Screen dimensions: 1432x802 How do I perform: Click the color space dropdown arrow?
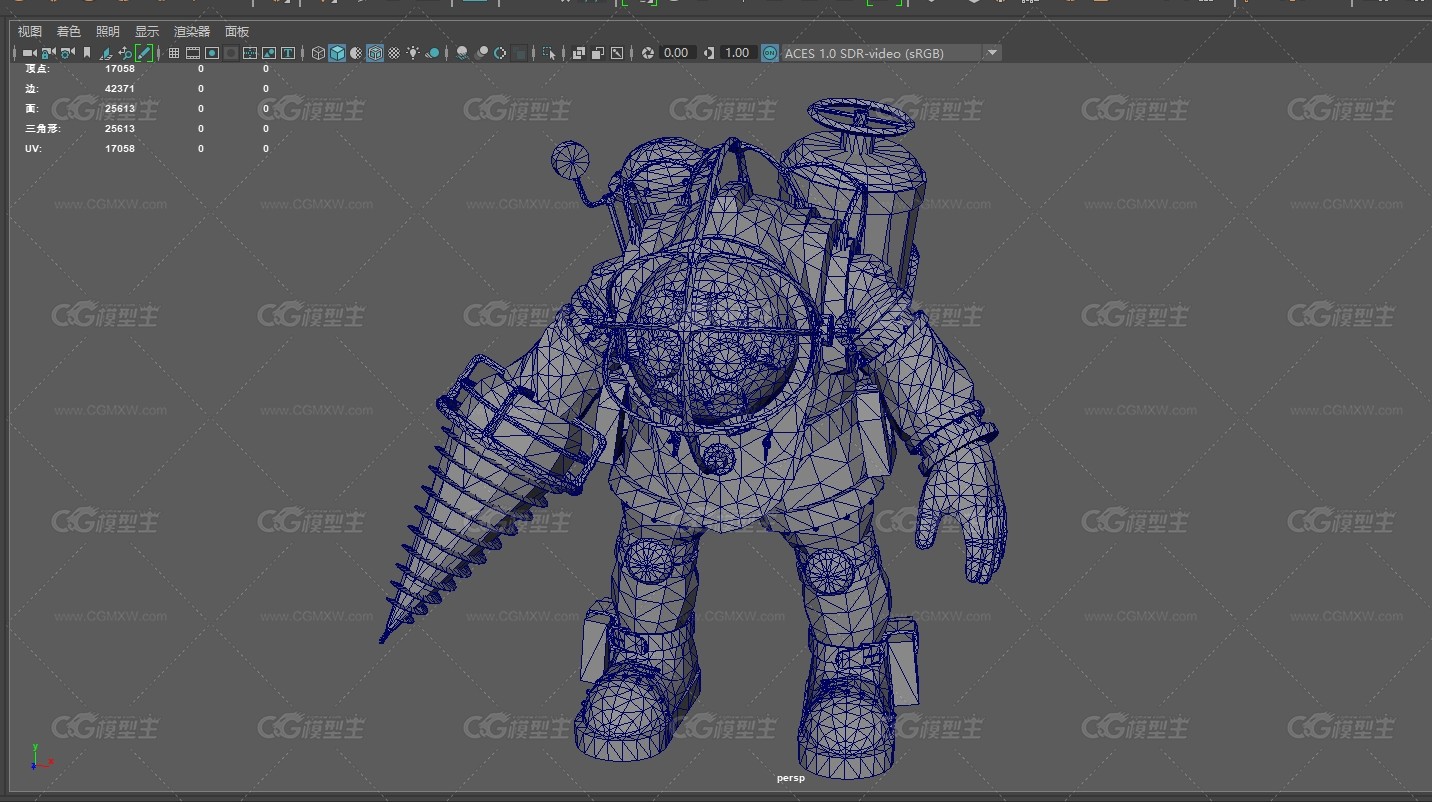[x=992, y=53]
